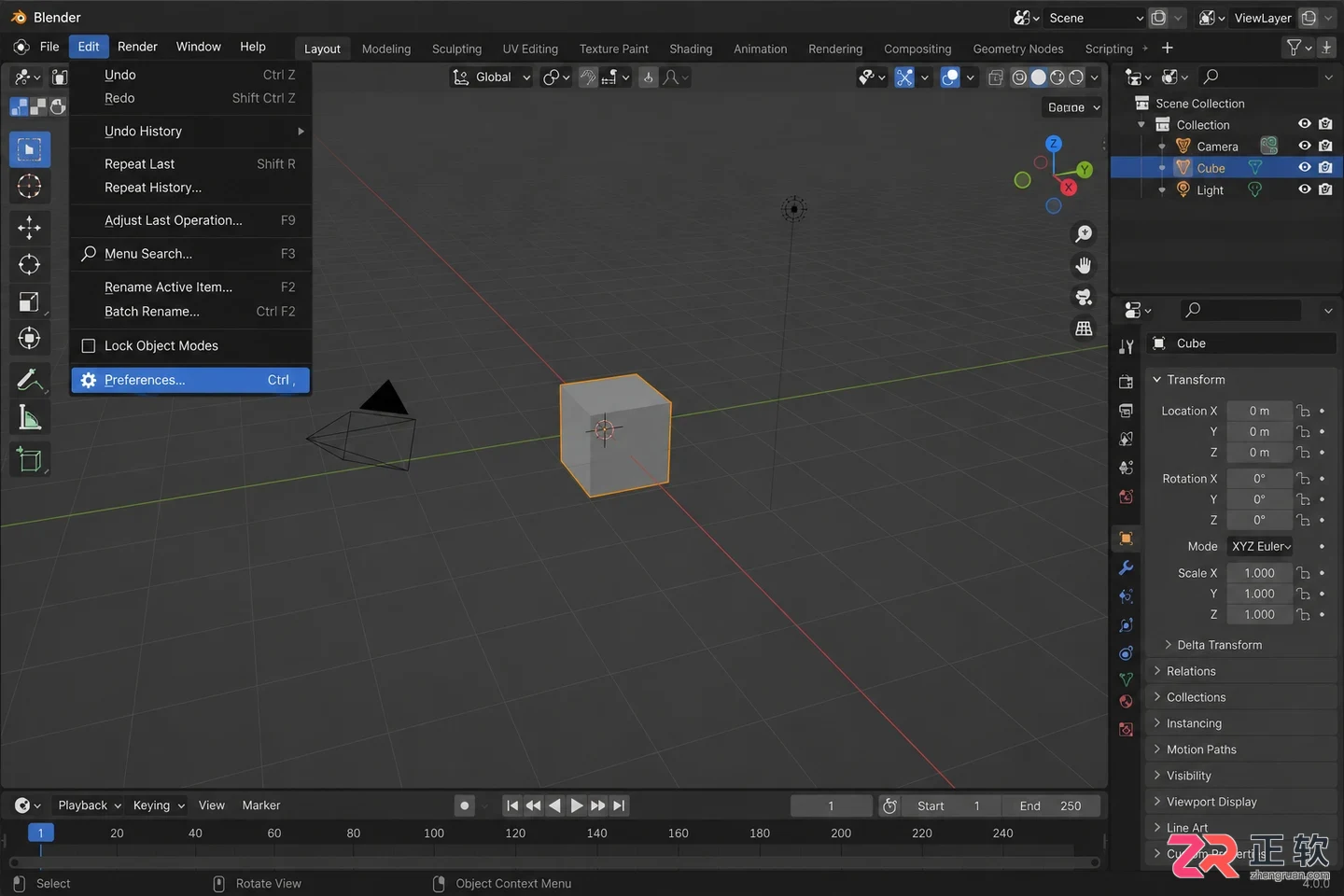The width and height of the screenshot is (1344, 896).
Task: Select the Rotate tool
Action: pos(29,265)
